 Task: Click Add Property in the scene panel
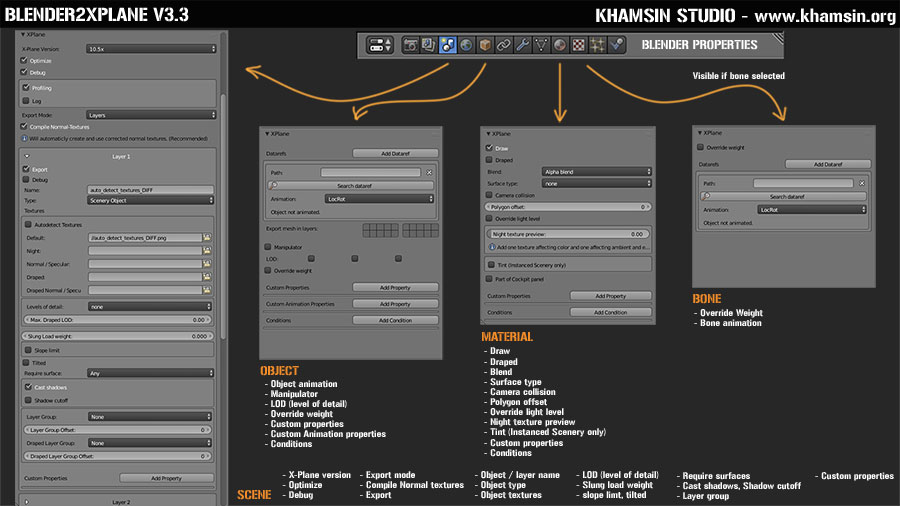166,478
